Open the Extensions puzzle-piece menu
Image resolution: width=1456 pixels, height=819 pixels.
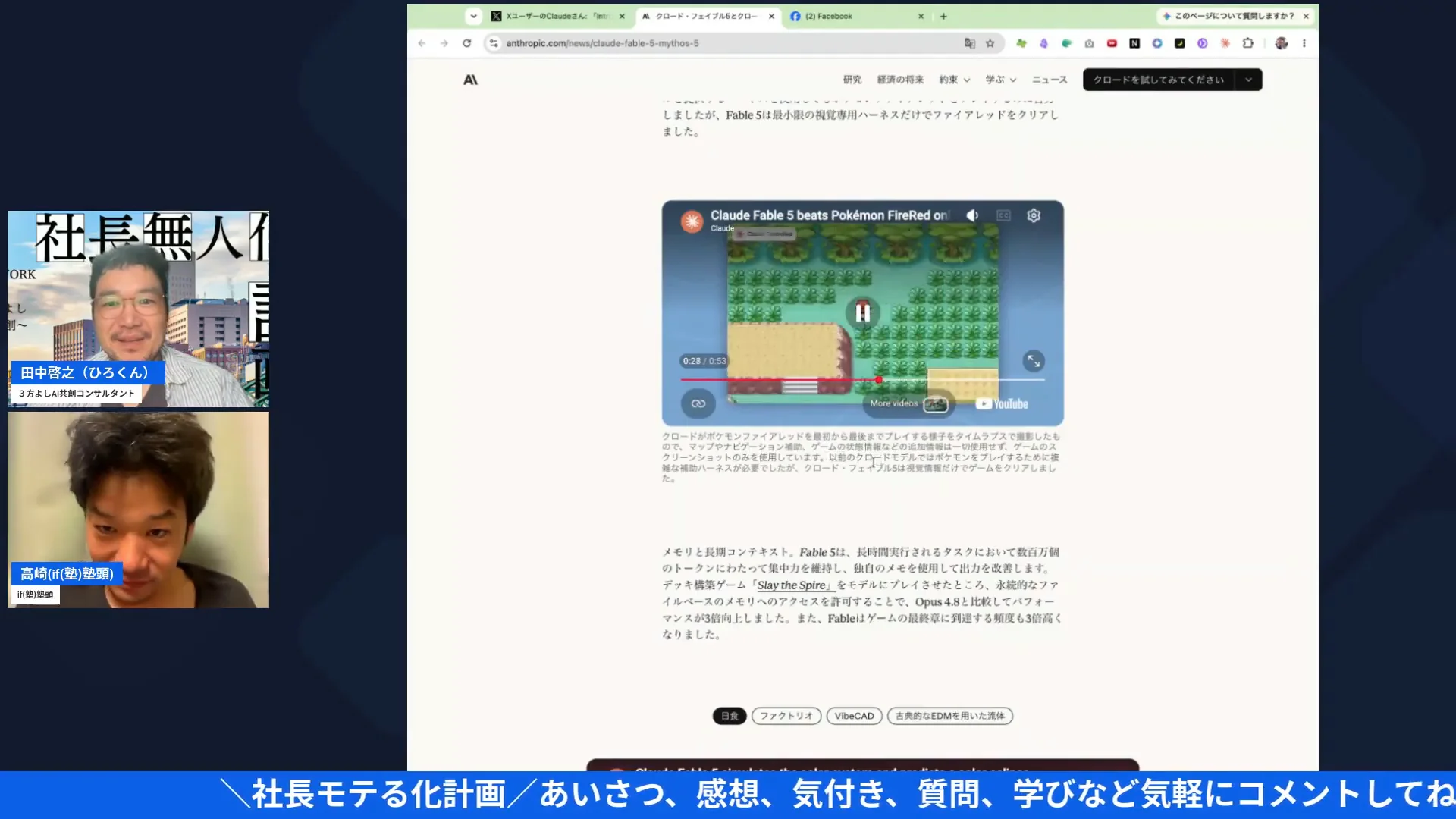click(x=1248, y=43)
